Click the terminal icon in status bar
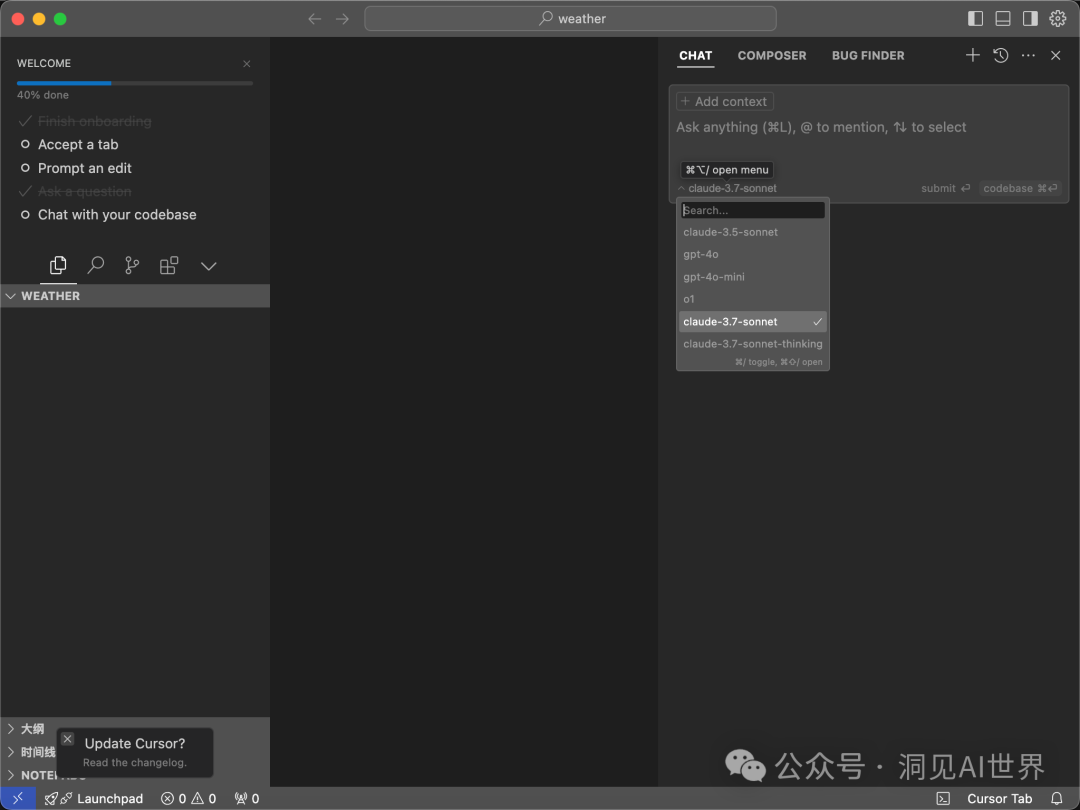Viewport: 1080px width, 810px height. coord(943,798)
